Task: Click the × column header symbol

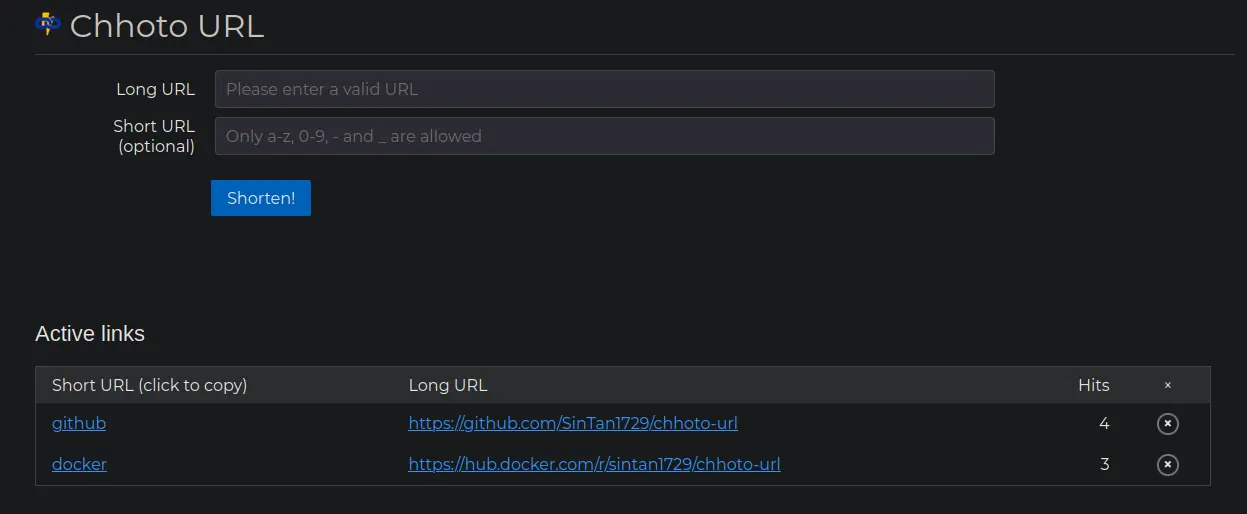Action: coord(1167,385)
